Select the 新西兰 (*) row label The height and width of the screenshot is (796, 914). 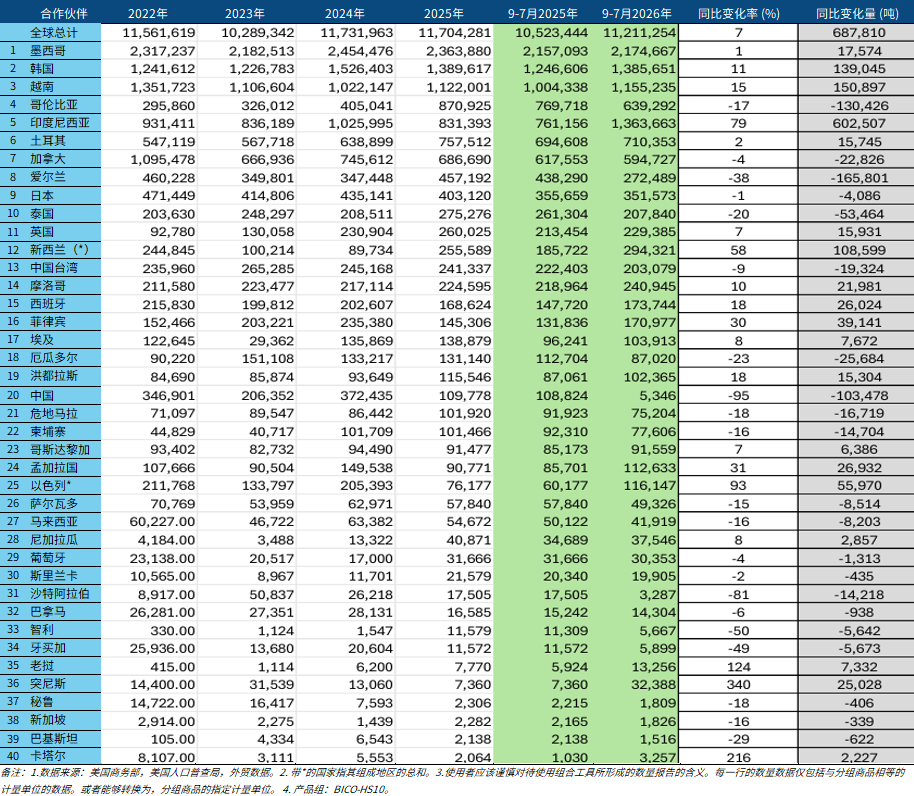[59, 249]
